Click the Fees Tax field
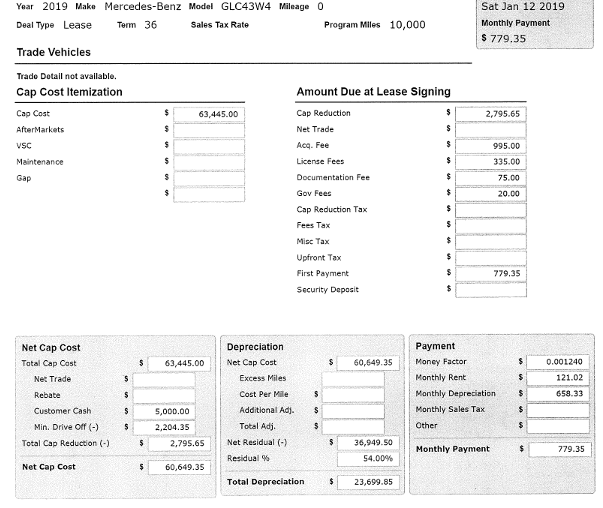This screenshot has width=603, height=508. (x=491, y=226)
